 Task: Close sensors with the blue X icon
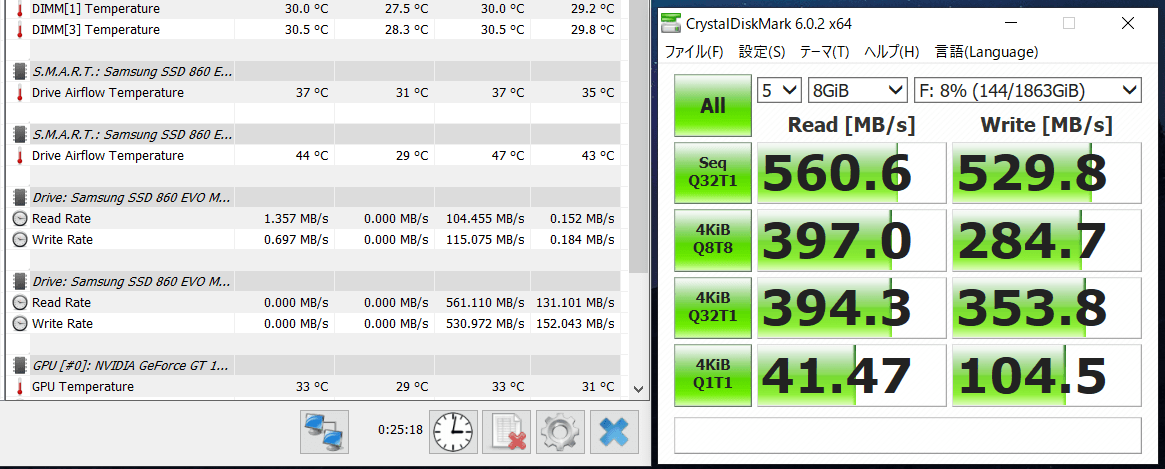click(x=614, y=431)
